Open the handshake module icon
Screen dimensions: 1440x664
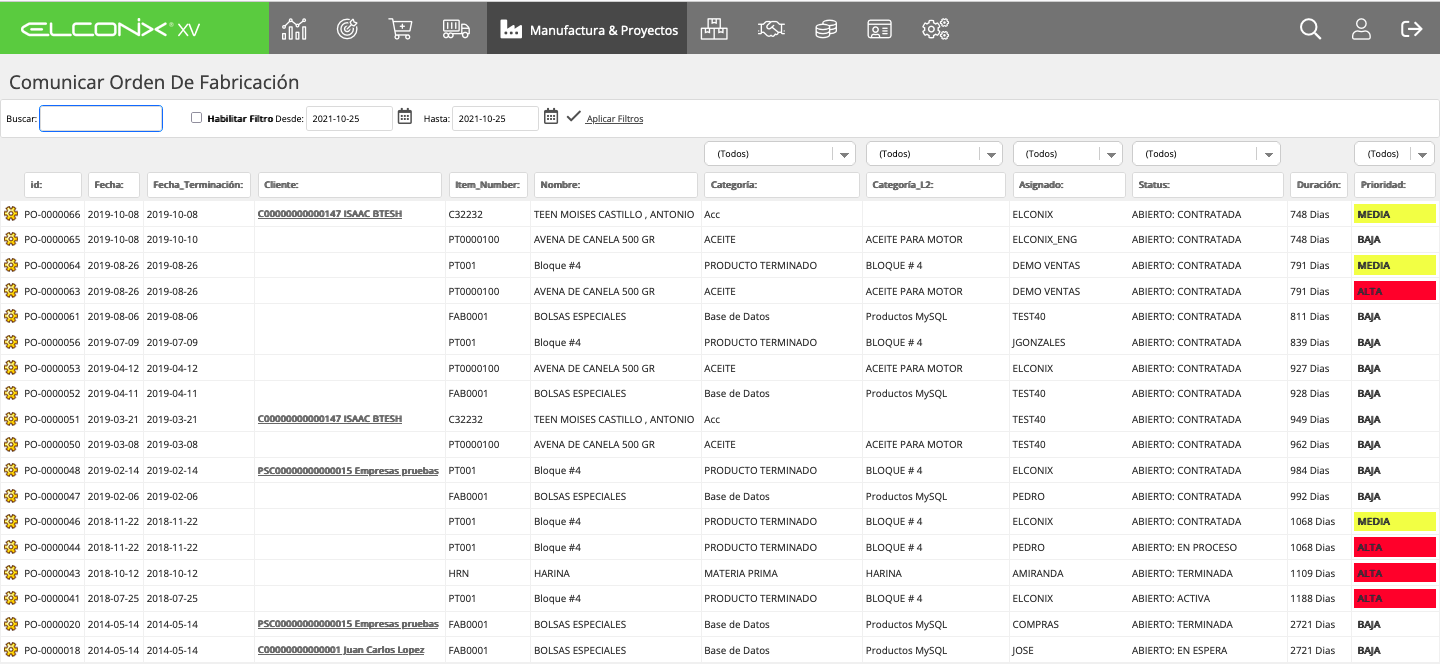point(771,29)
